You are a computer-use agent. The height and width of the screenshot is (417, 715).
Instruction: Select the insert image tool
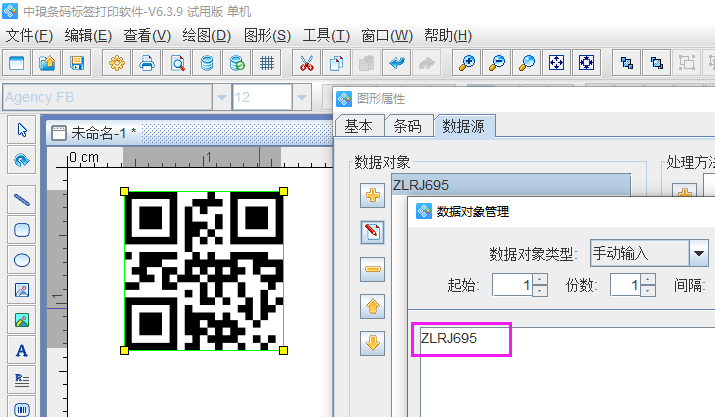click(x=21, y=290)
